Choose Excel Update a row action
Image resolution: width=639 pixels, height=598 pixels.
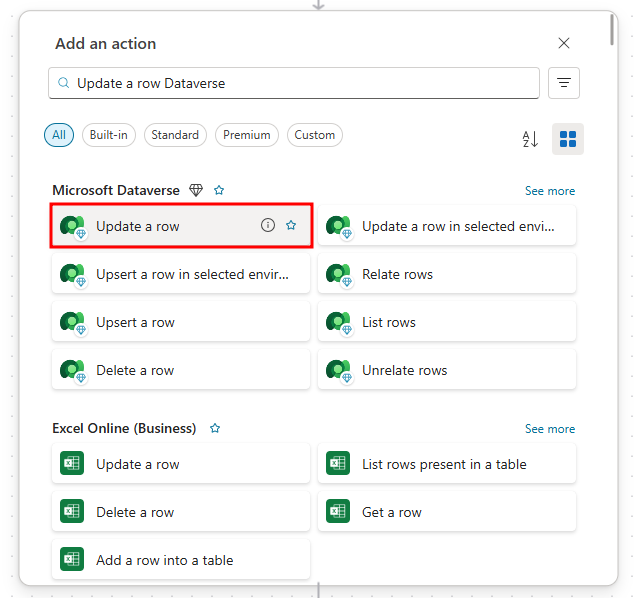(181, 463)
